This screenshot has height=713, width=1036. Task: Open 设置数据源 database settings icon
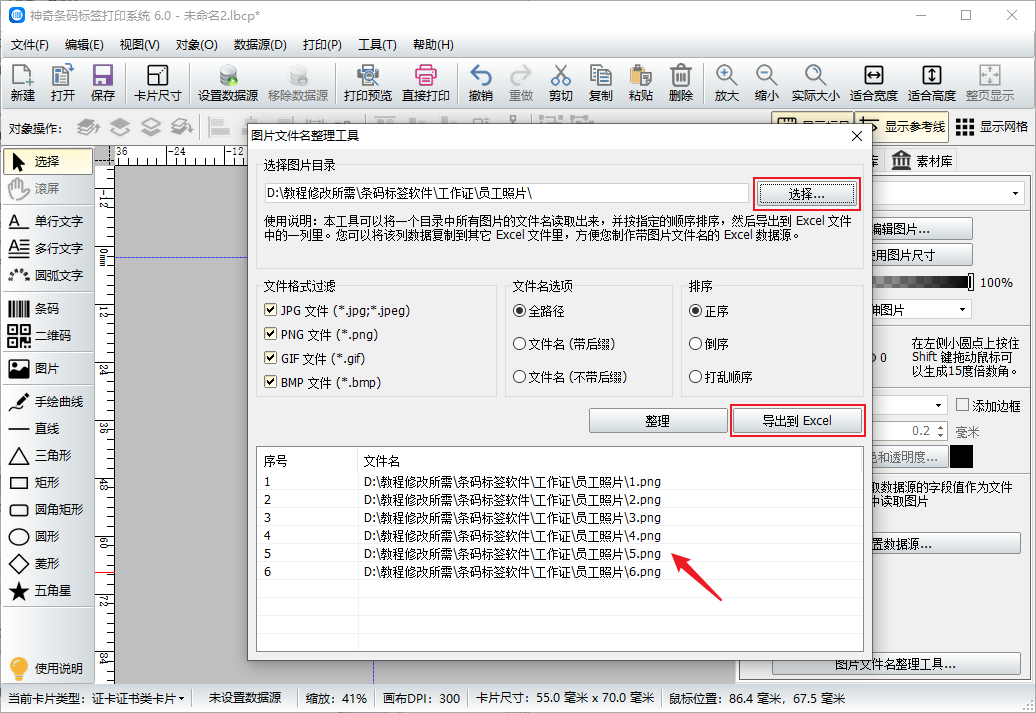point(228,82)
